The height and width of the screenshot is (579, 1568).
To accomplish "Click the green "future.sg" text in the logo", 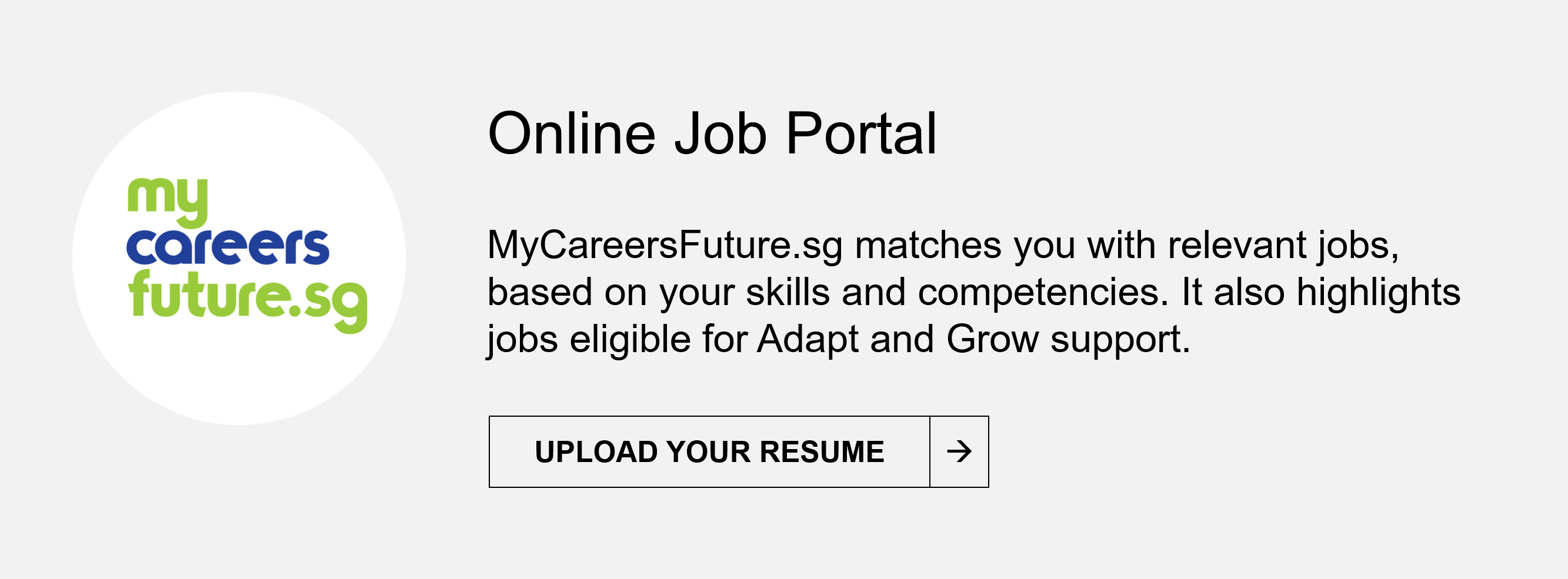I will point(246,298).
